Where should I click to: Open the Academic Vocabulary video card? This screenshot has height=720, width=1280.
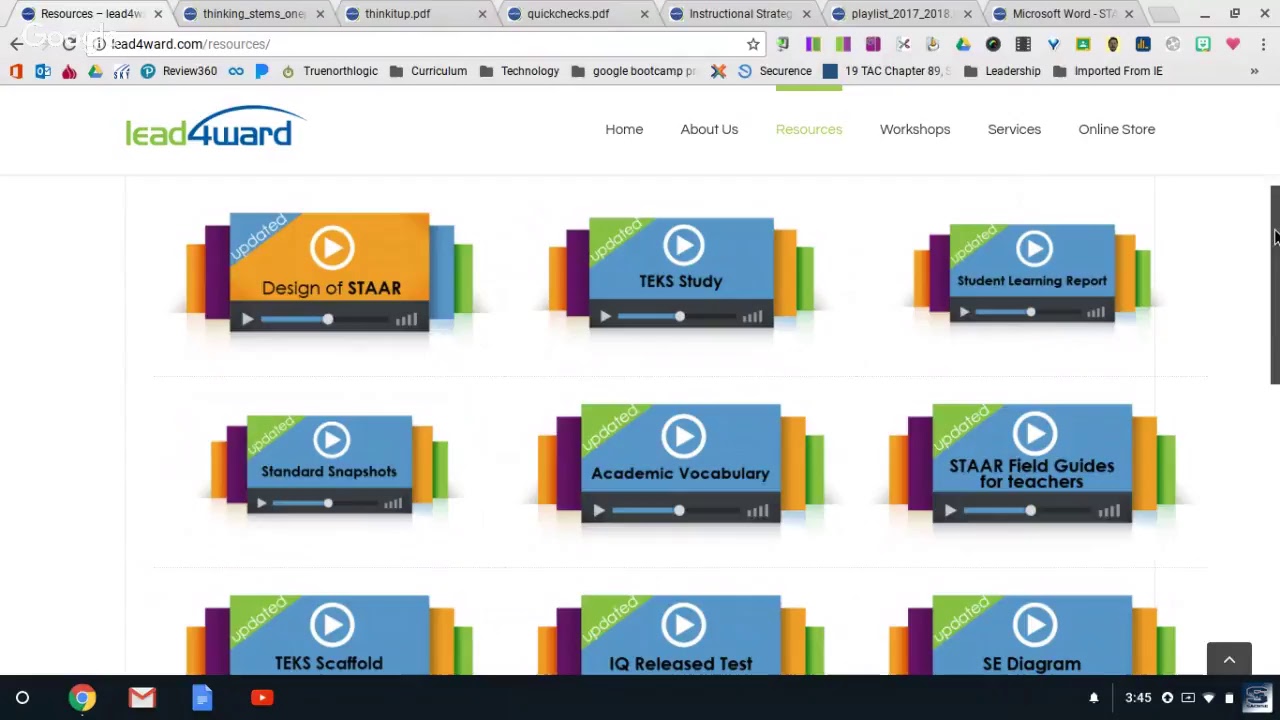tap(681, 464)
